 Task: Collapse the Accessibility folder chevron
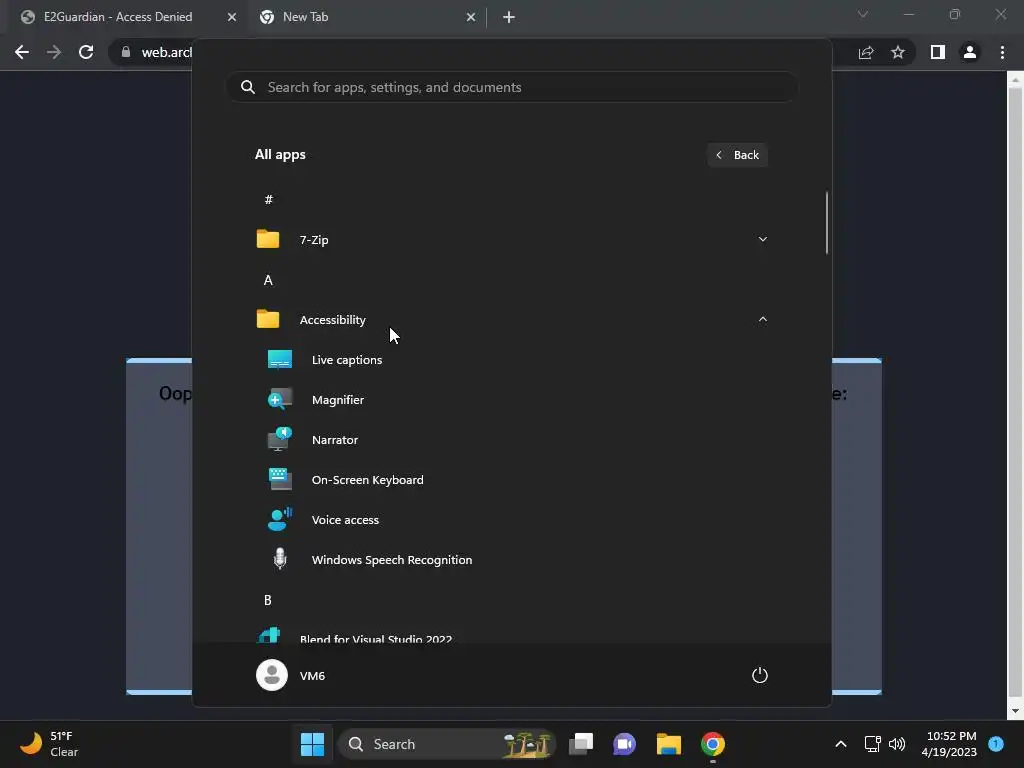pos(762,319)
